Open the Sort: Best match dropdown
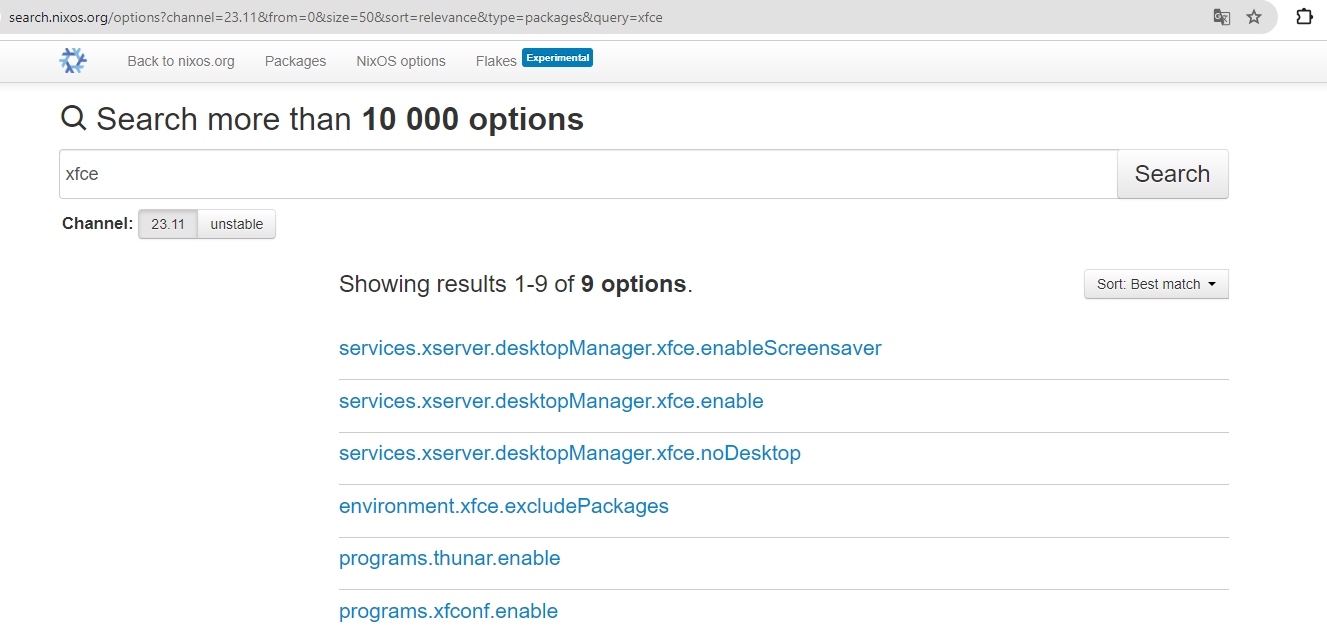 (x=1156, y=284)
